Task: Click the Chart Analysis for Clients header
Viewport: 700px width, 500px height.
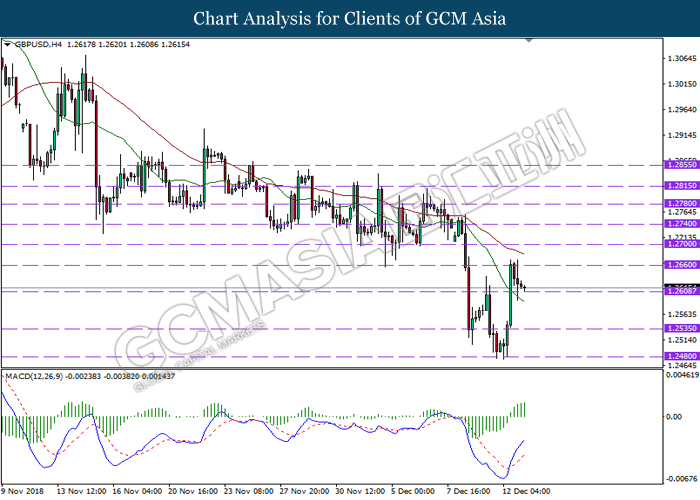Action: pyautogui.click(x=350, y=19)
